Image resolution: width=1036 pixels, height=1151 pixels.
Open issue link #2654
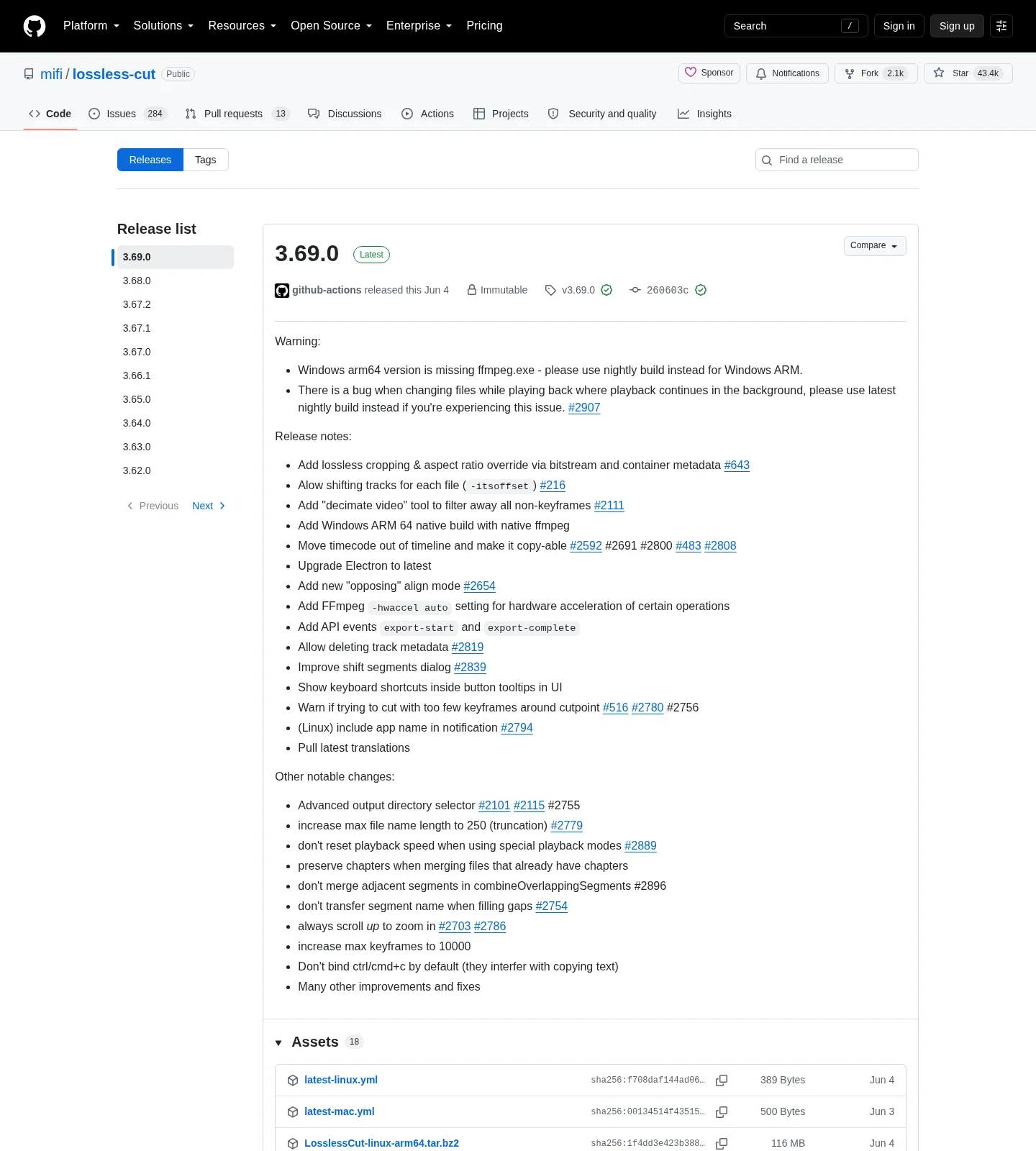[x=480, y=586]
